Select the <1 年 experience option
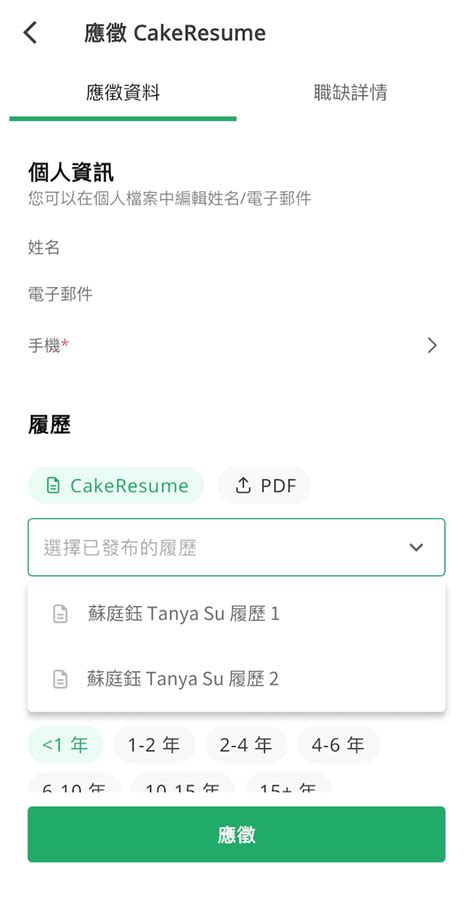 pyautogui.click(x=65, y=745)
